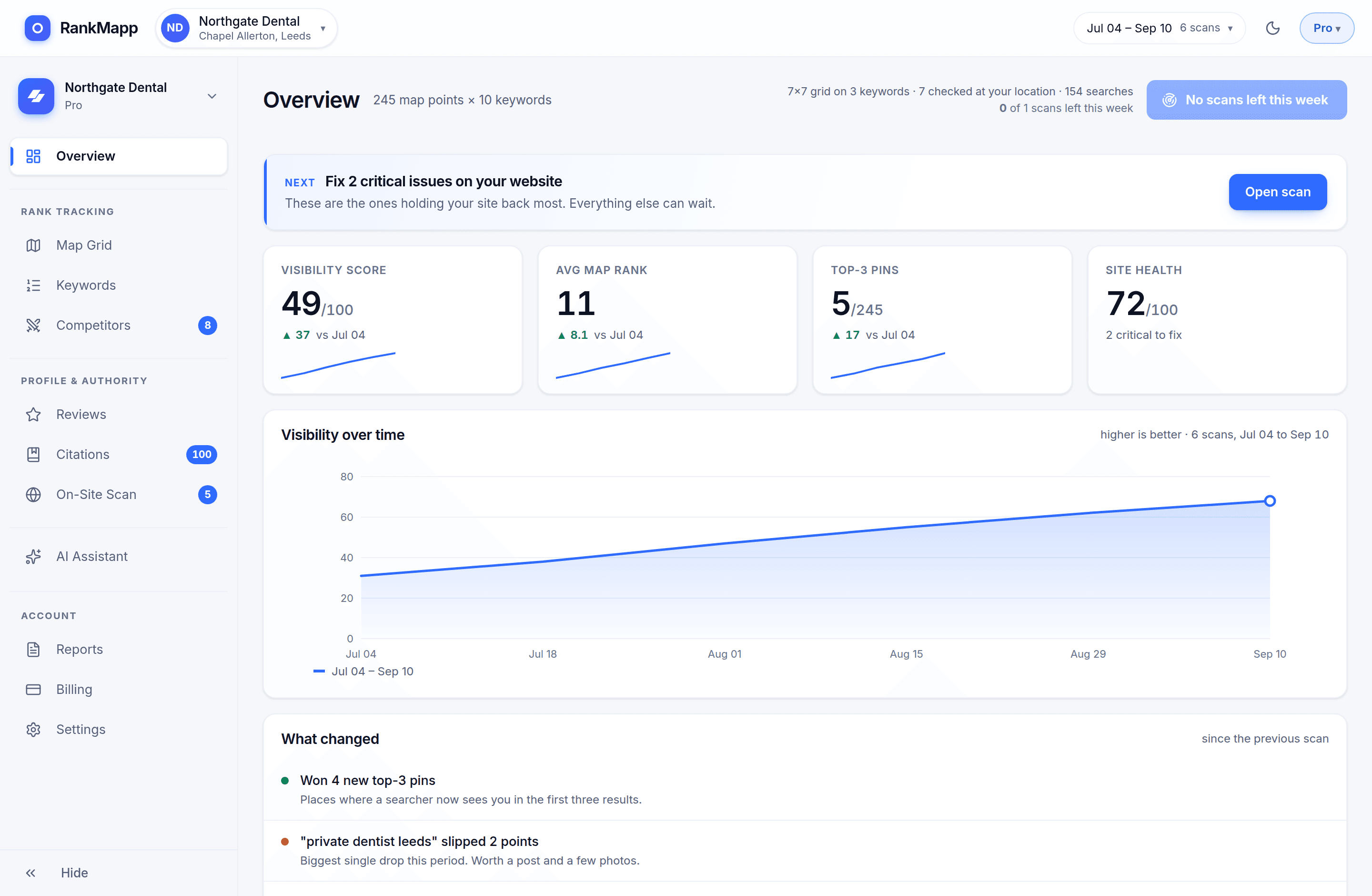
Task: Open the Visibility Score card
Action: (393, 319)
